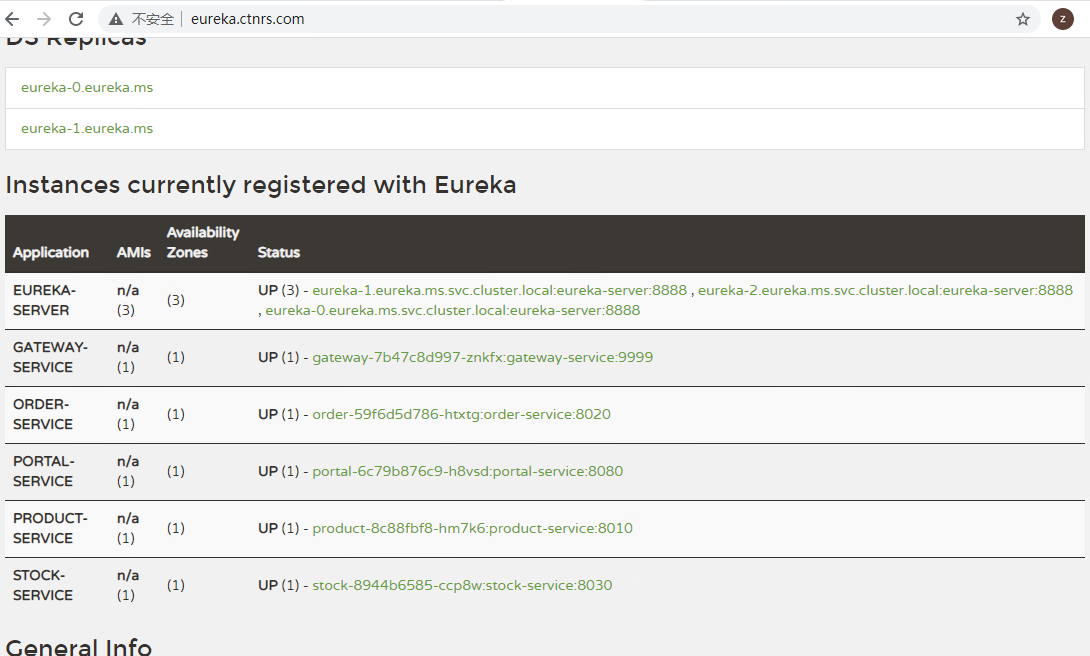Image resolution: width=1090 pixels, height=656 pixels.
Task: Click the AMIs column header
Action: pos(133,252)
